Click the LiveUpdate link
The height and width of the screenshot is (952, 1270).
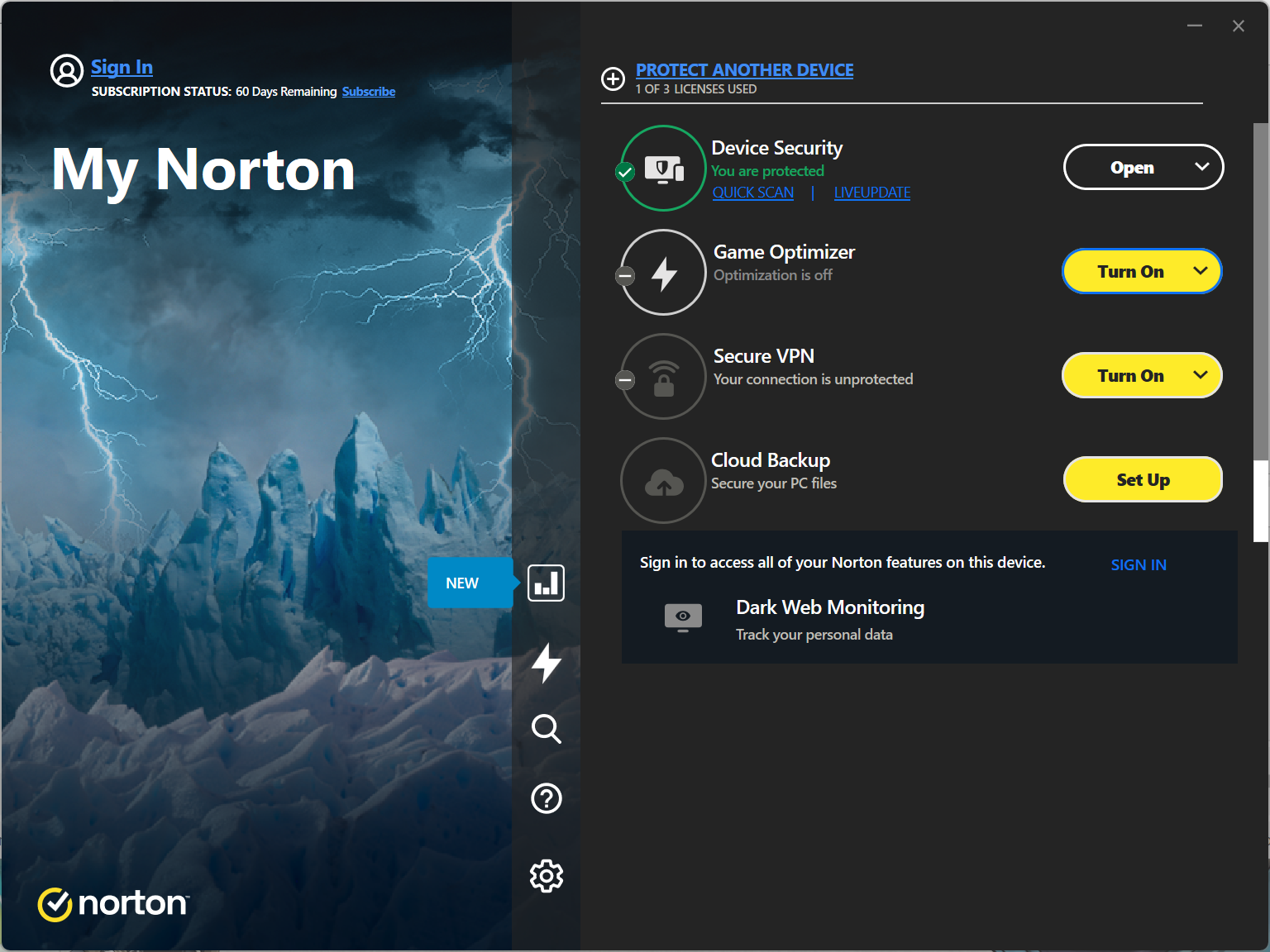click(871, 193)
